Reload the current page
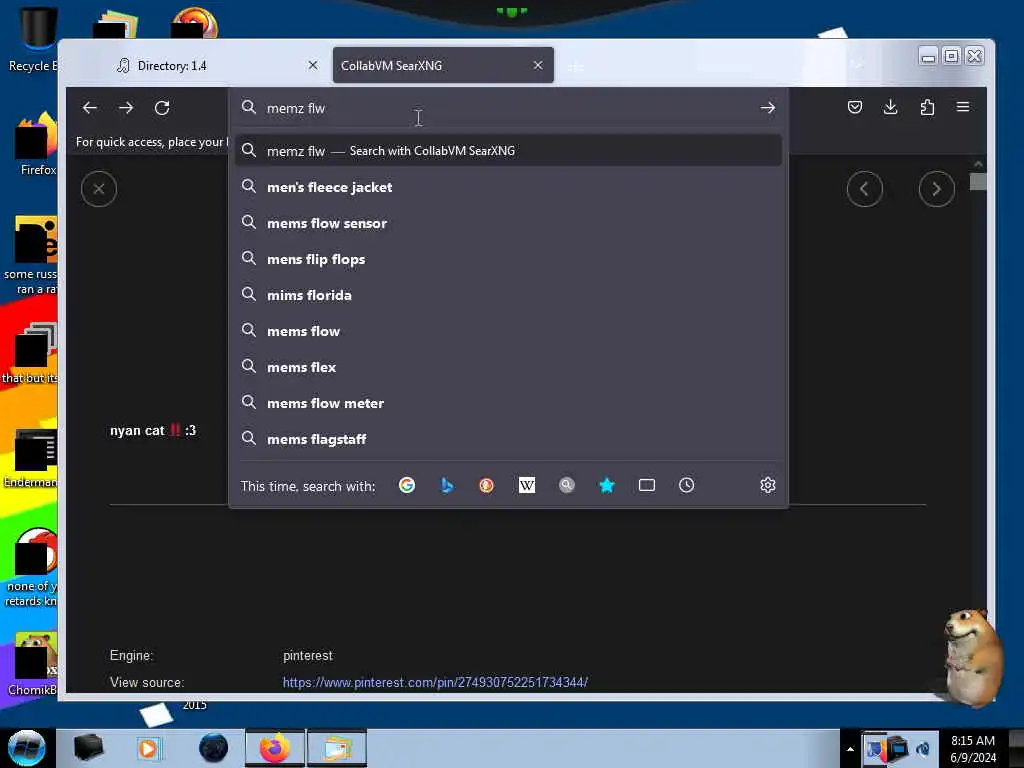Screen dimensions: 1024x768 click(162, 108)
